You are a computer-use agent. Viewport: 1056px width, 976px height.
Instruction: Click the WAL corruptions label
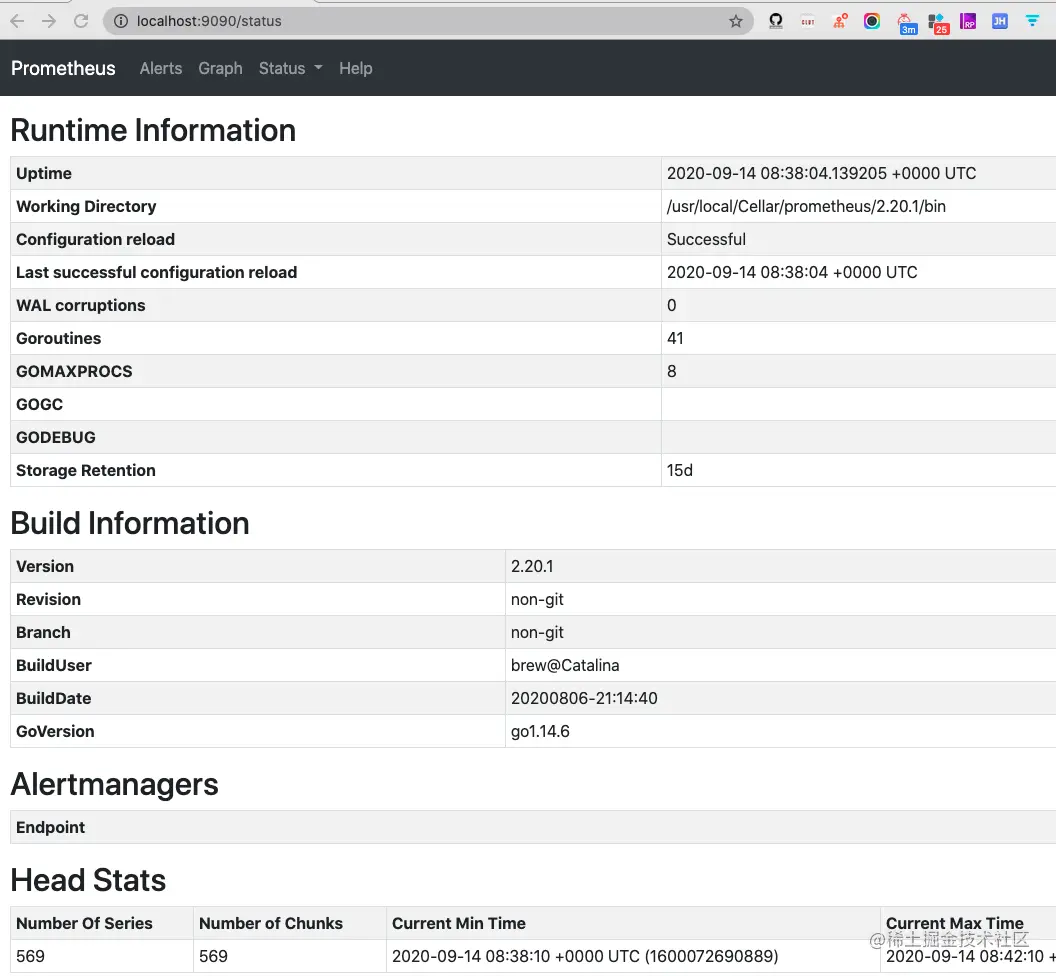[81, 305]
